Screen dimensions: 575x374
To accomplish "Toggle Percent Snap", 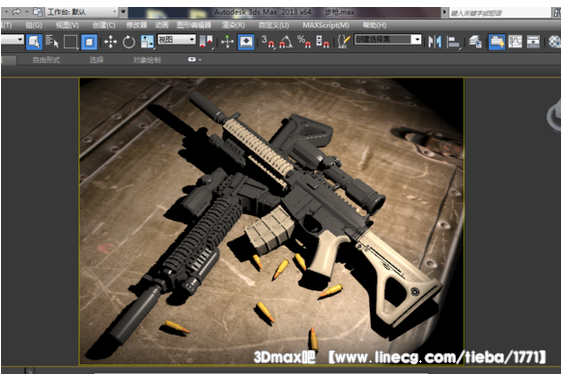I will point(304,42).
